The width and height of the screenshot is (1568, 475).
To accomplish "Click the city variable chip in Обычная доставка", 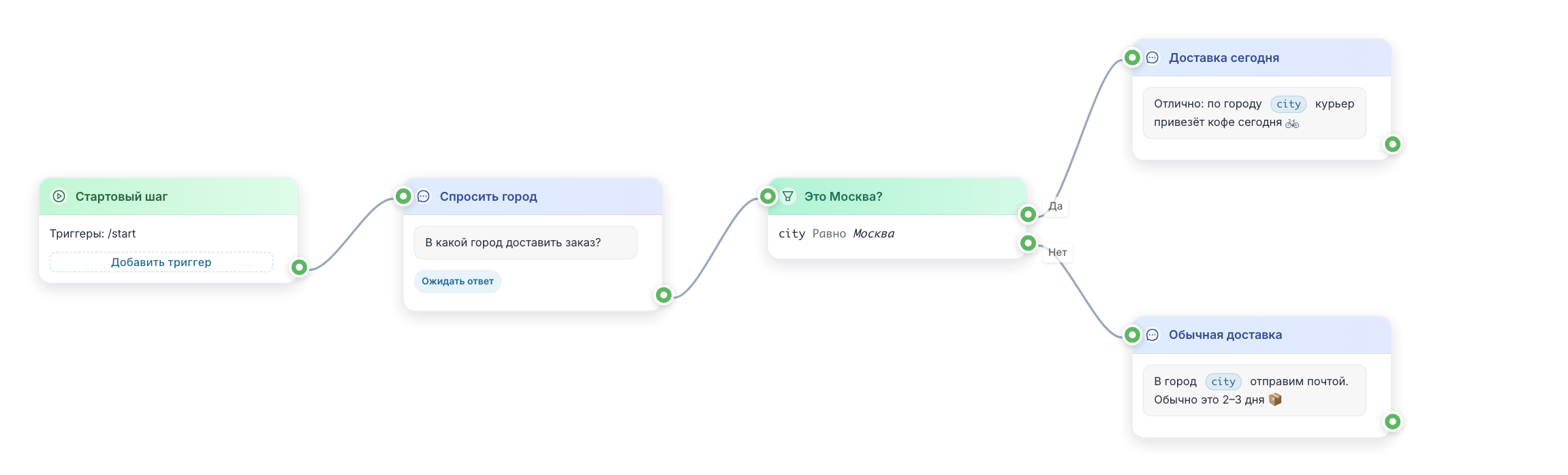I will tap(1223, 382).
